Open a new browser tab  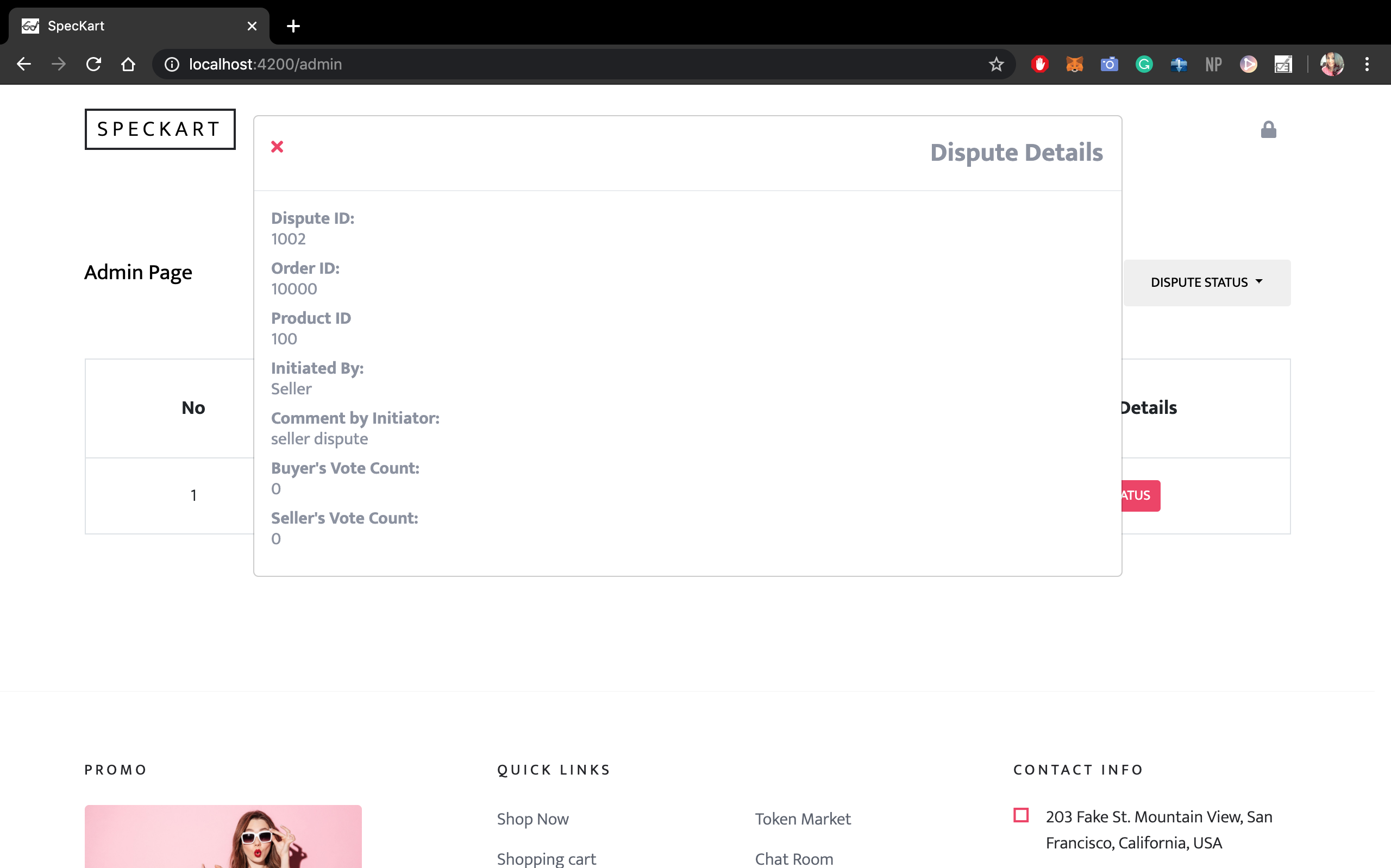coord(293,26)
